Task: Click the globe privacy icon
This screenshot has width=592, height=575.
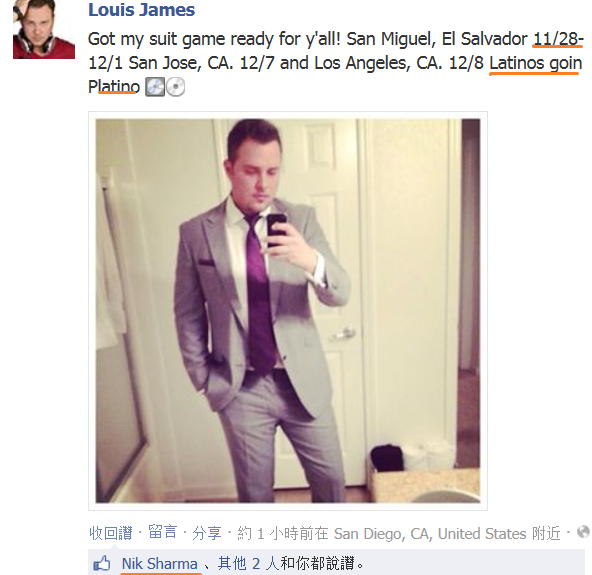Action: coord(583,532)
